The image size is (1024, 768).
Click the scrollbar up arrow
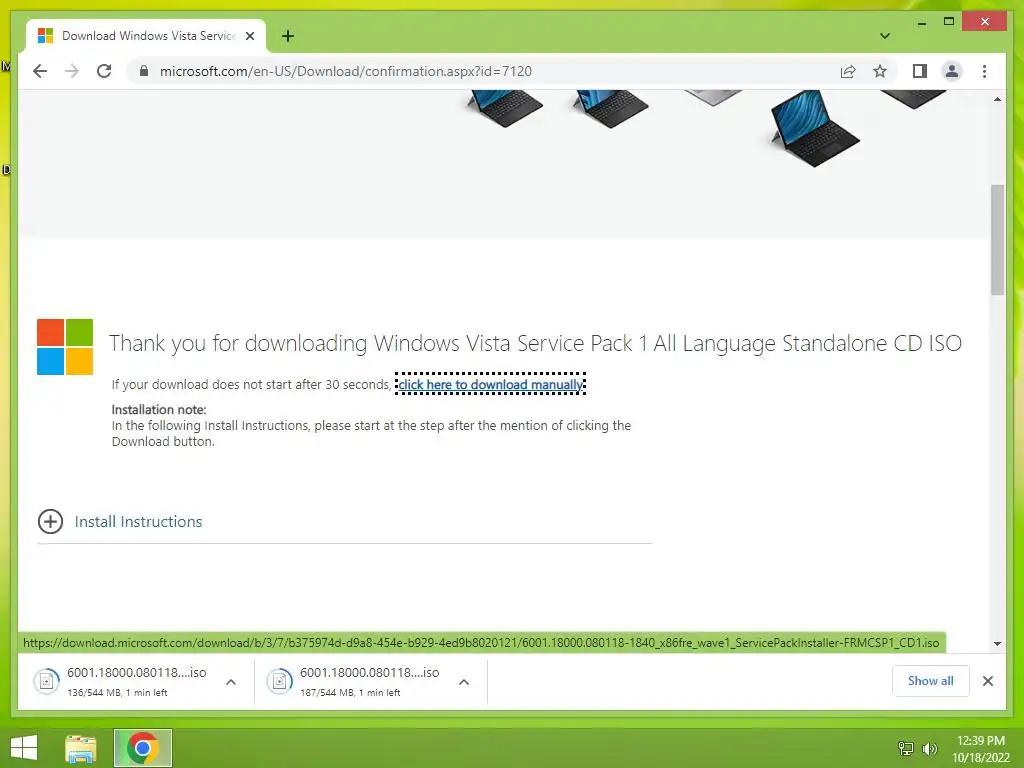point(997,99)
